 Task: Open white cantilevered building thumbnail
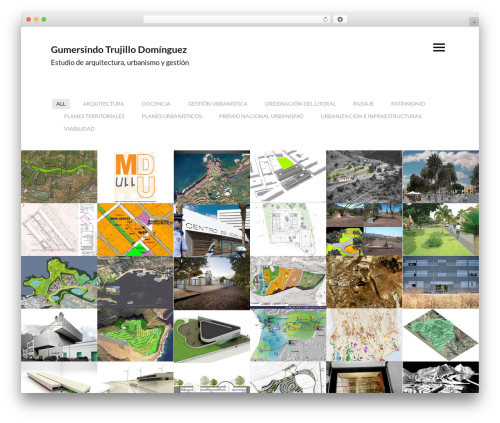tap(59, 335)
